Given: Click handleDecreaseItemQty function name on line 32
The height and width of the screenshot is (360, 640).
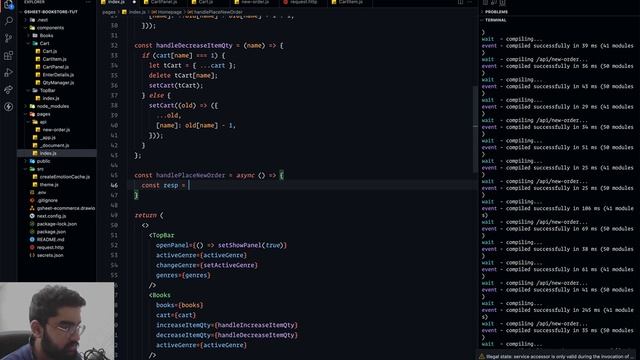Looking at the screenshot, I should pyautogui.click(x=194, y=46).
